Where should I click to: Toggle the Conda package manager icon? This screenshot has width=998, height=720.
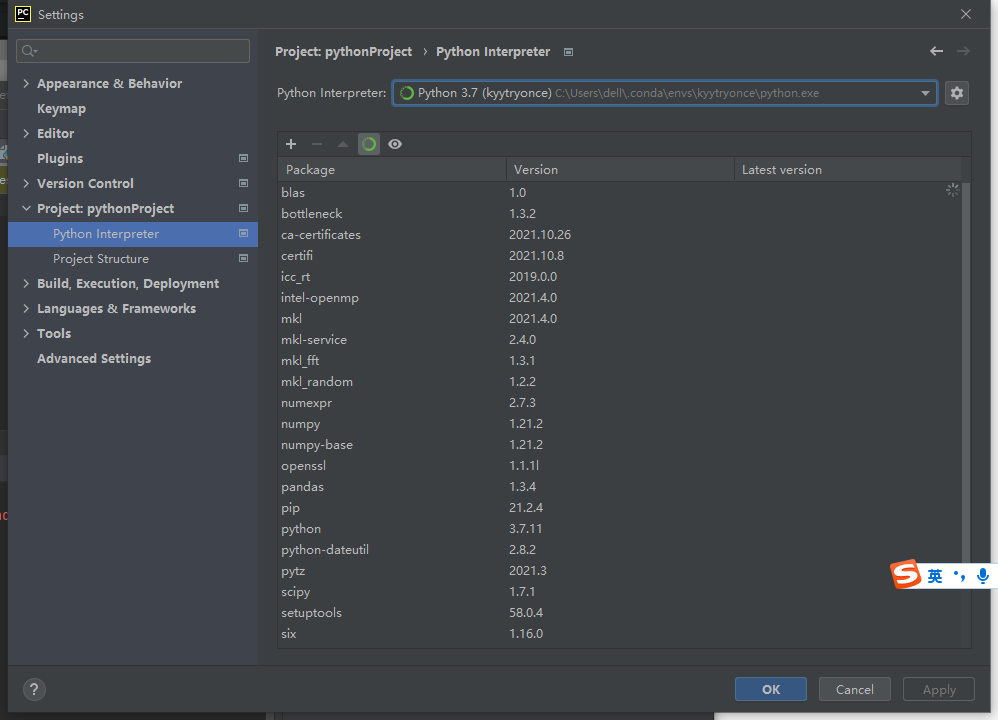(x=368, y=144)
